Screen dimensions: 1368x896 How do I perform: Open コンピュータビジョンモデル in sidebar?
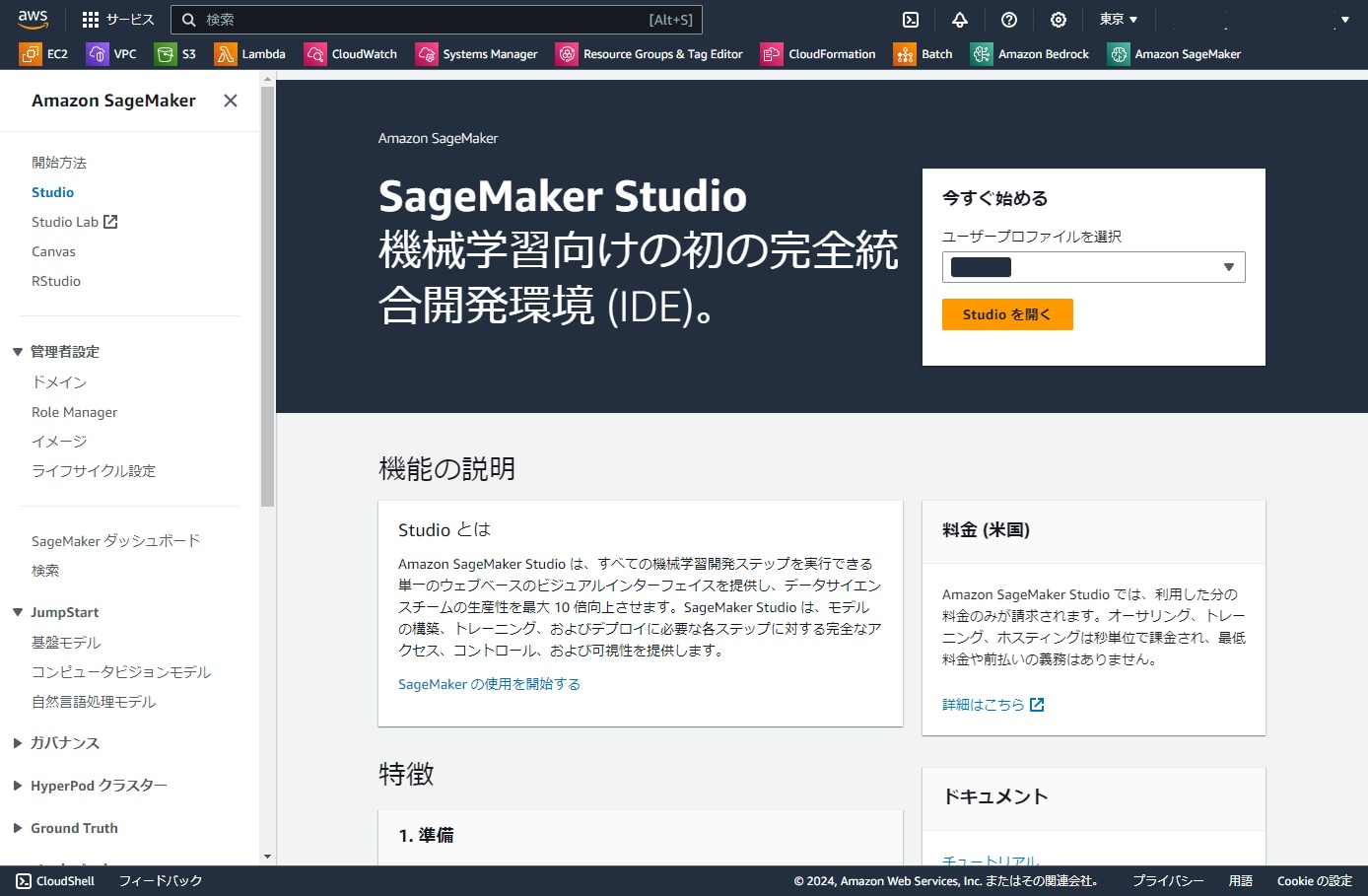[121, 672]
